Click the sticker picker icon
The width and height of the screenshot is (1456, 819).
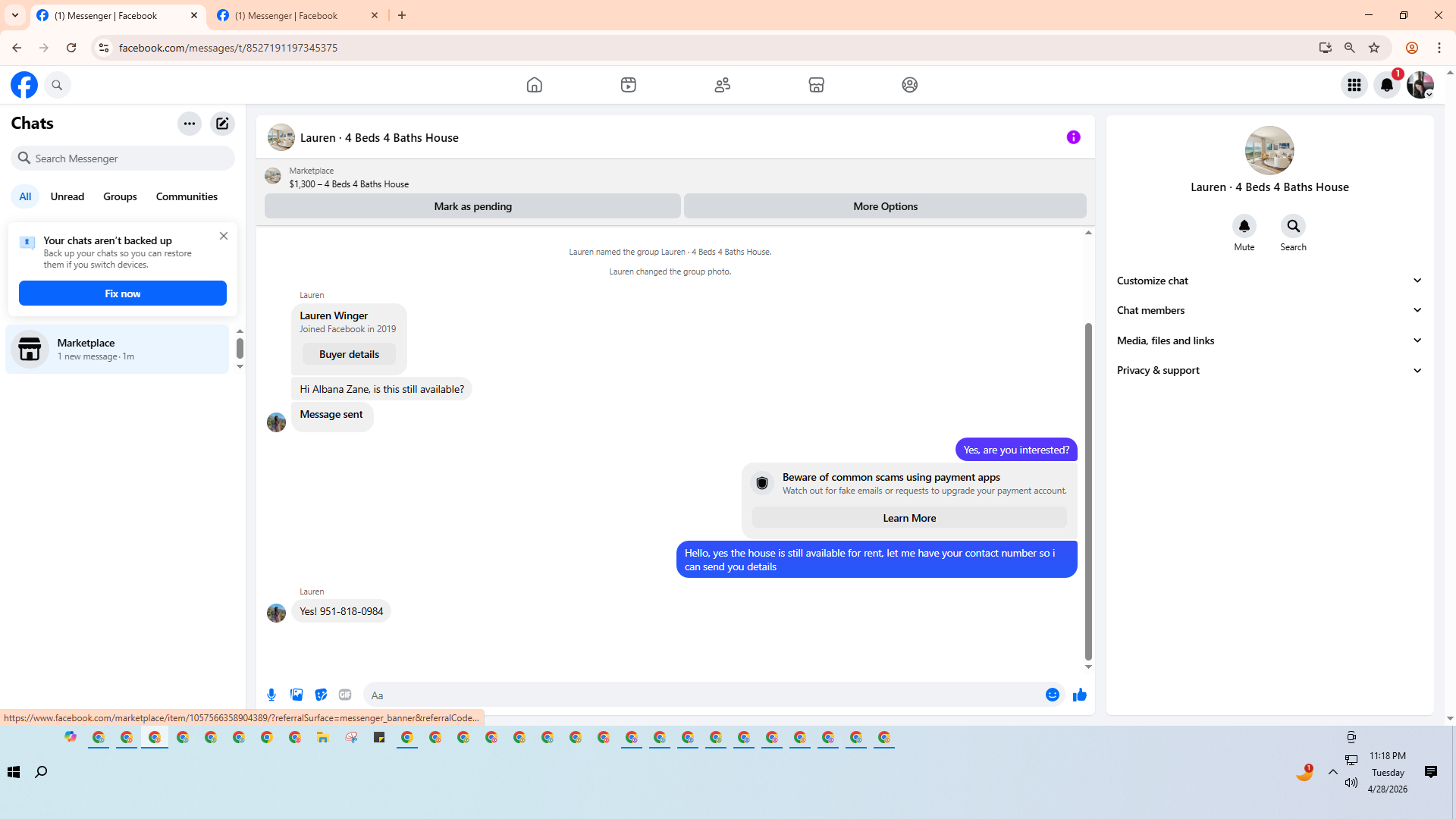click(321, 695)
